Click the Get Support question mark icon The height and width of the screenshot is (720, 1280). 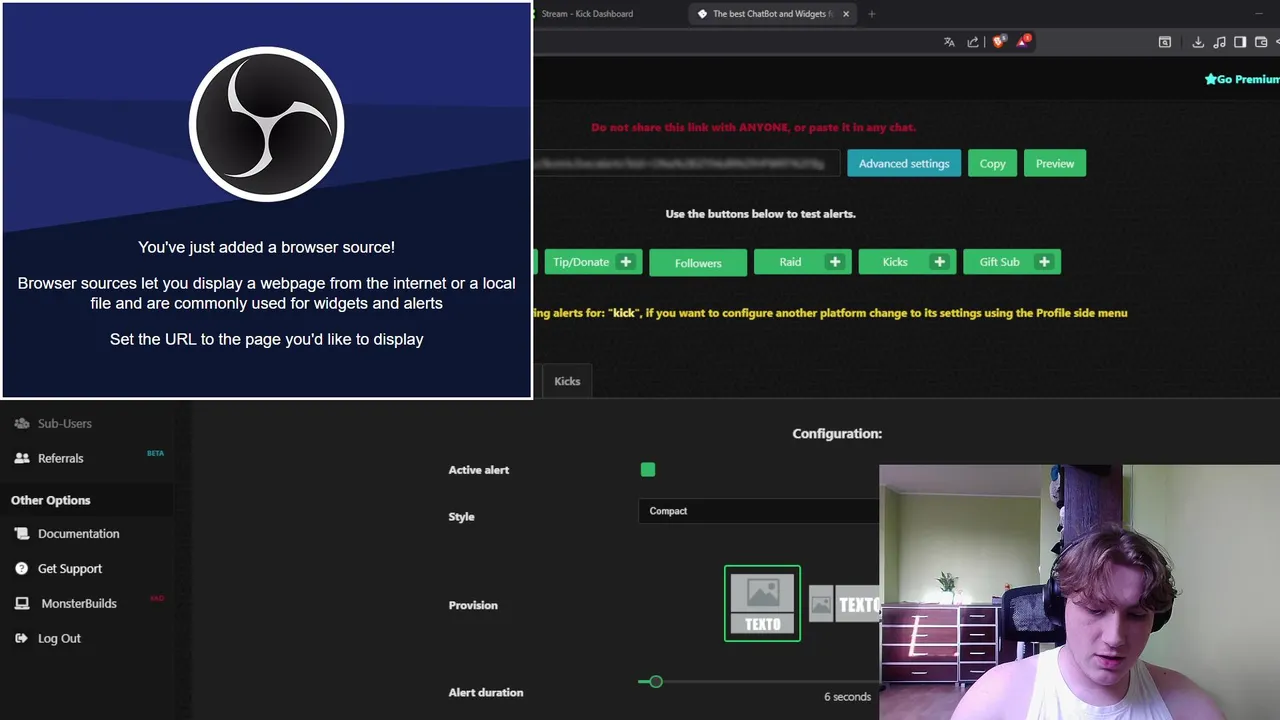(22, 568)
